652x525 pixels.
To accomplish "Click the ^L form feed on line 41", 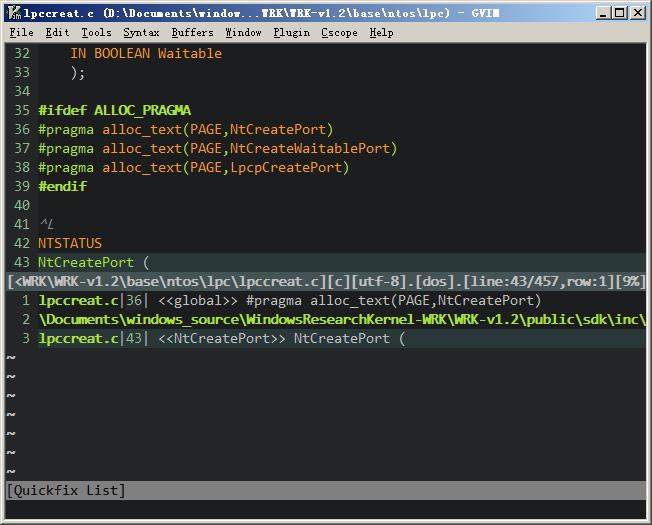I will 47,224.
